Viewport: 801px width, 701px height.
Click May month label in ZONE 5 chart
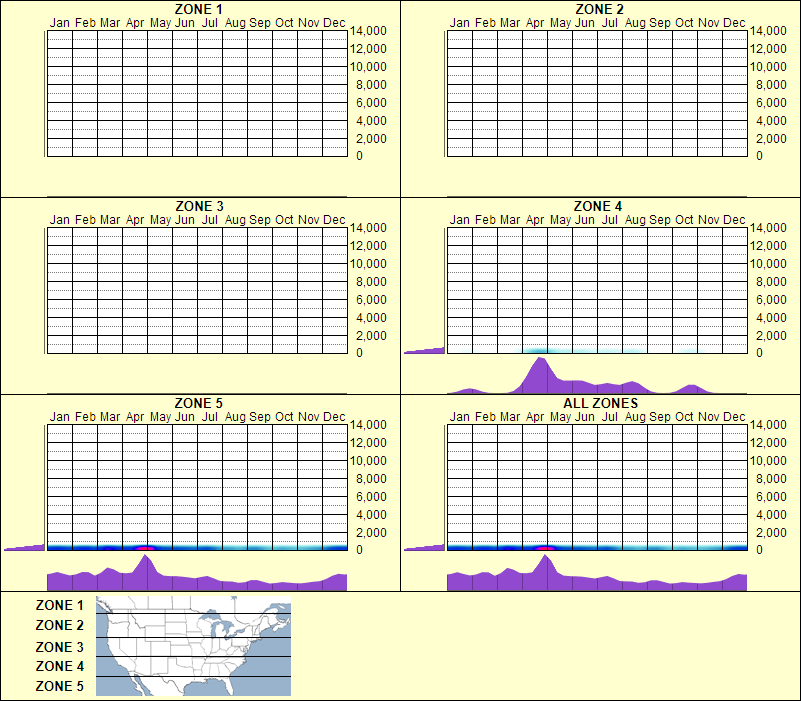pos(160,417)
